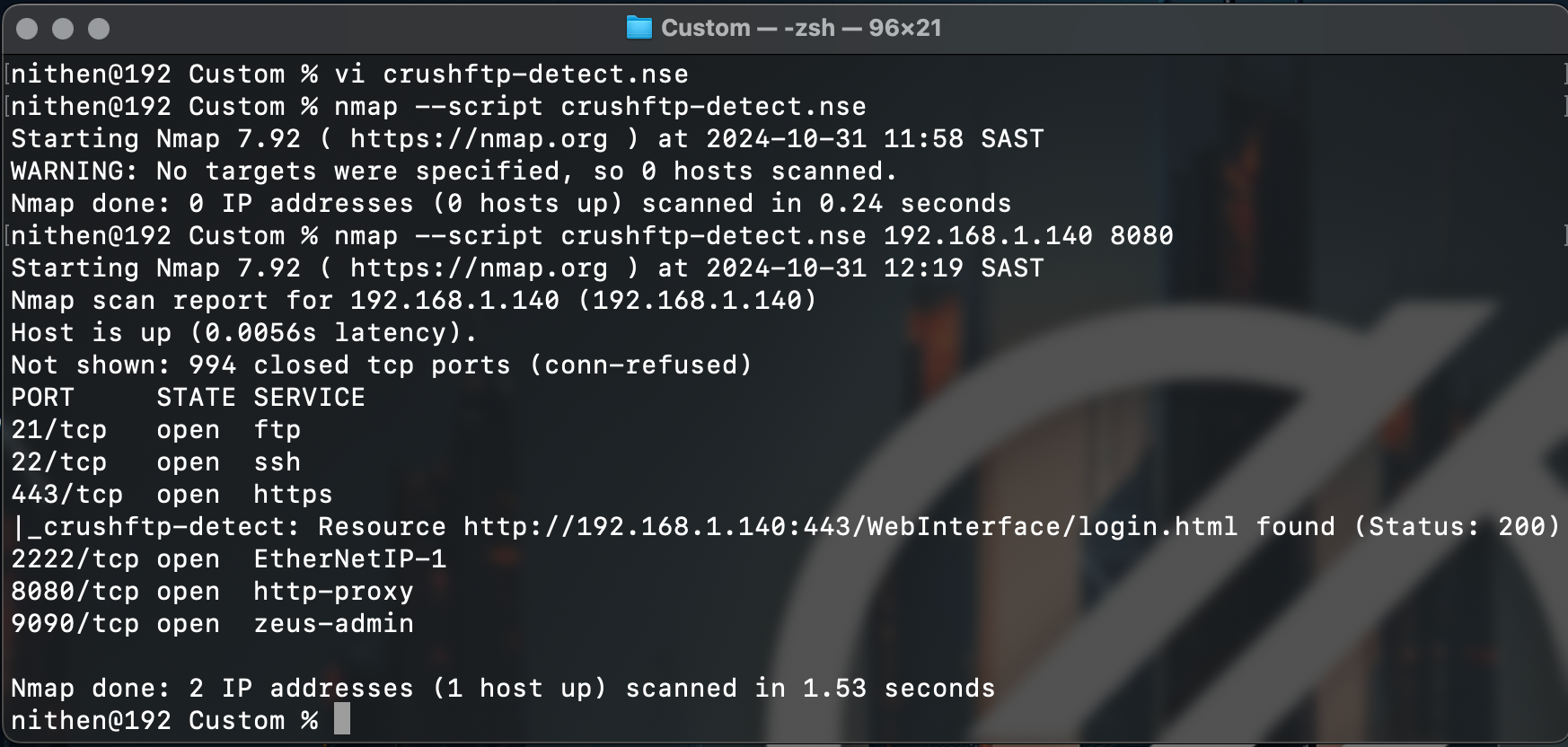Click the "Host is up" latency line

point(243,333)
